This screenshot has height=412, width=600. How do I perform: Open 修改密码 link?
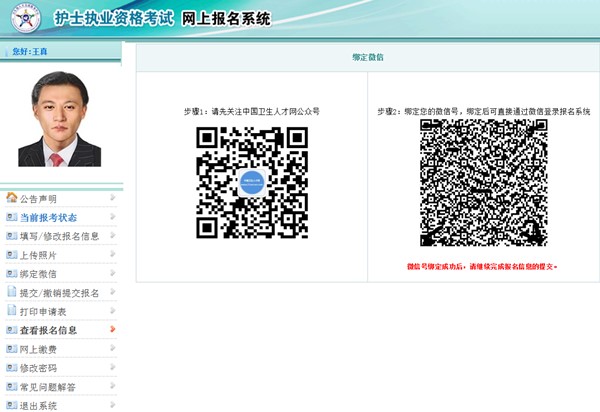point(38,368)
